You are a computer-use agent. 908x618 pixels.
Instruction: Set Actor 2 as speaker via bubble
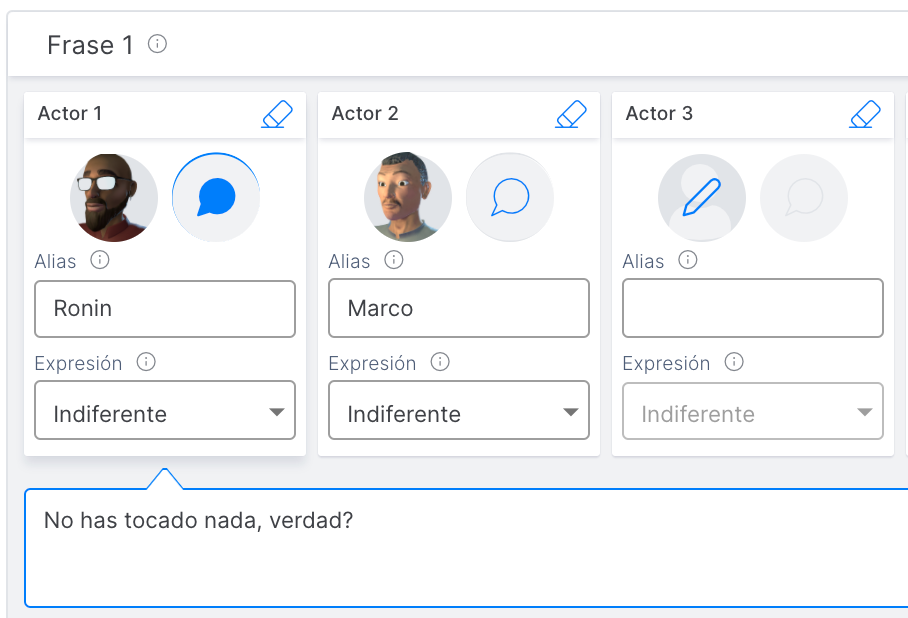[510, 198]
